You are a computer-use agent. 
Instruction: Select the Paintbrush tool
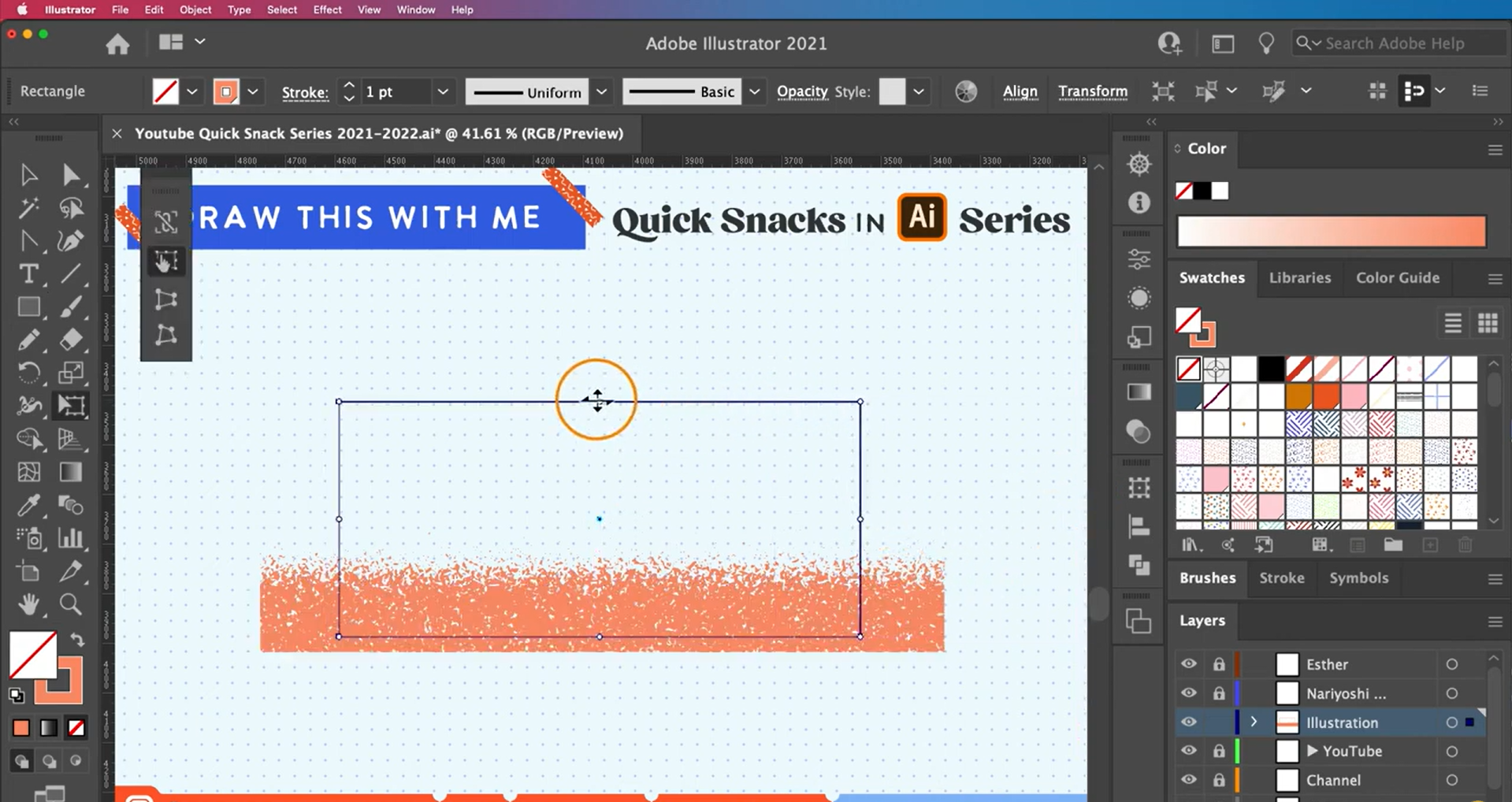[70, 306]
